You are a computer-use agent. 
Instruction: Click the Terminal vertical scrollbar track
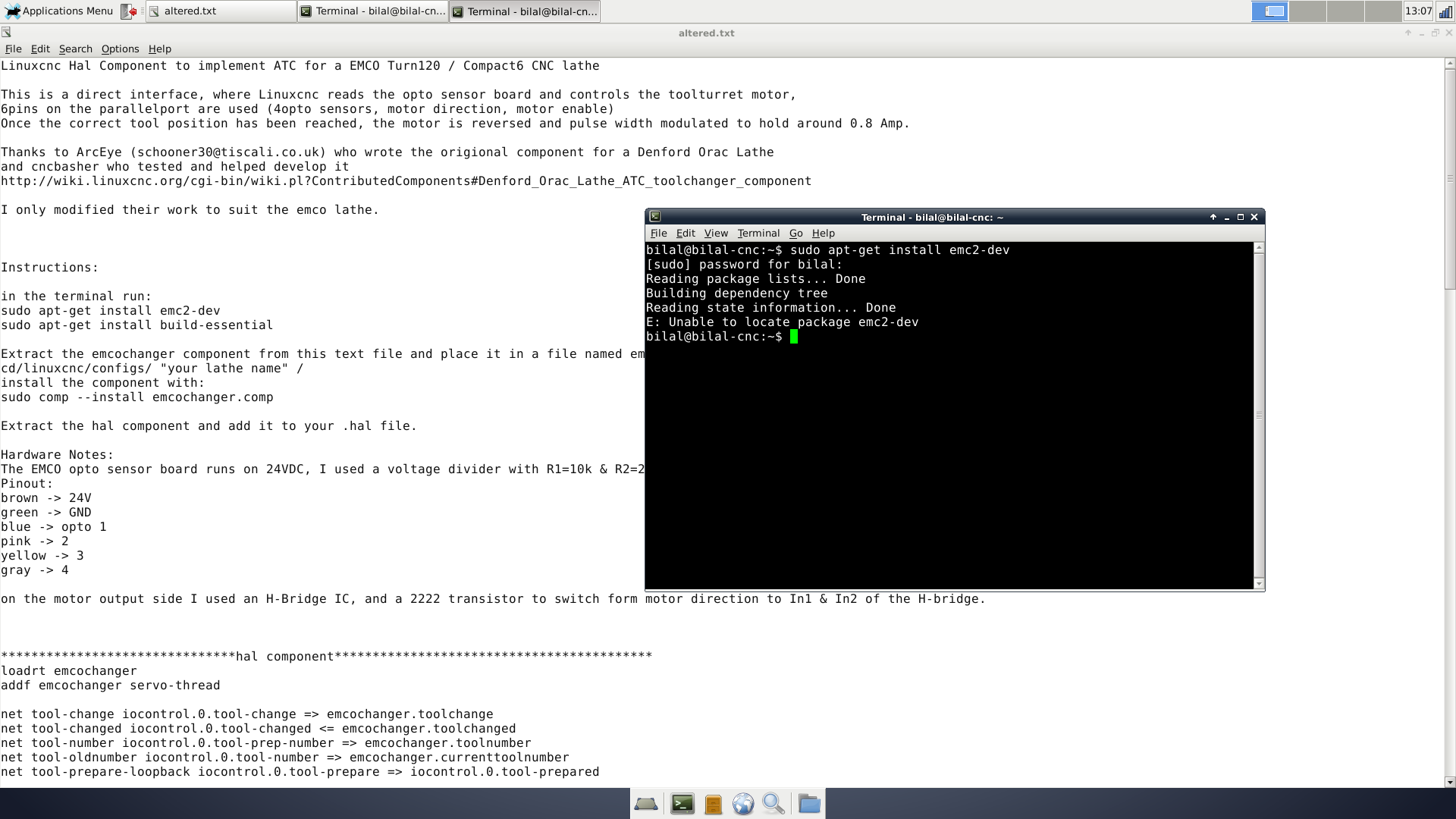tap(1259, 416)
